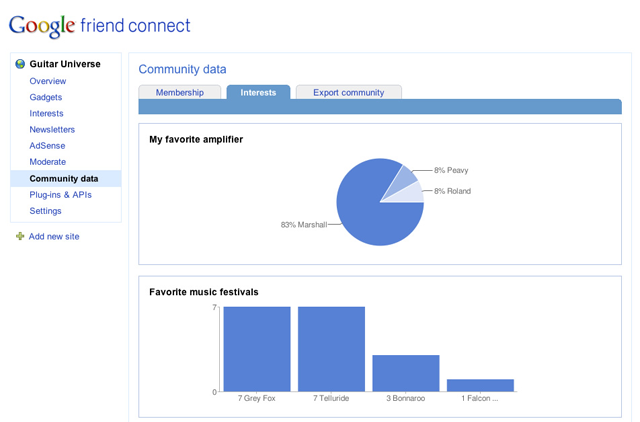
Task: Click the green plus icon for adding site
Action: 20,236
